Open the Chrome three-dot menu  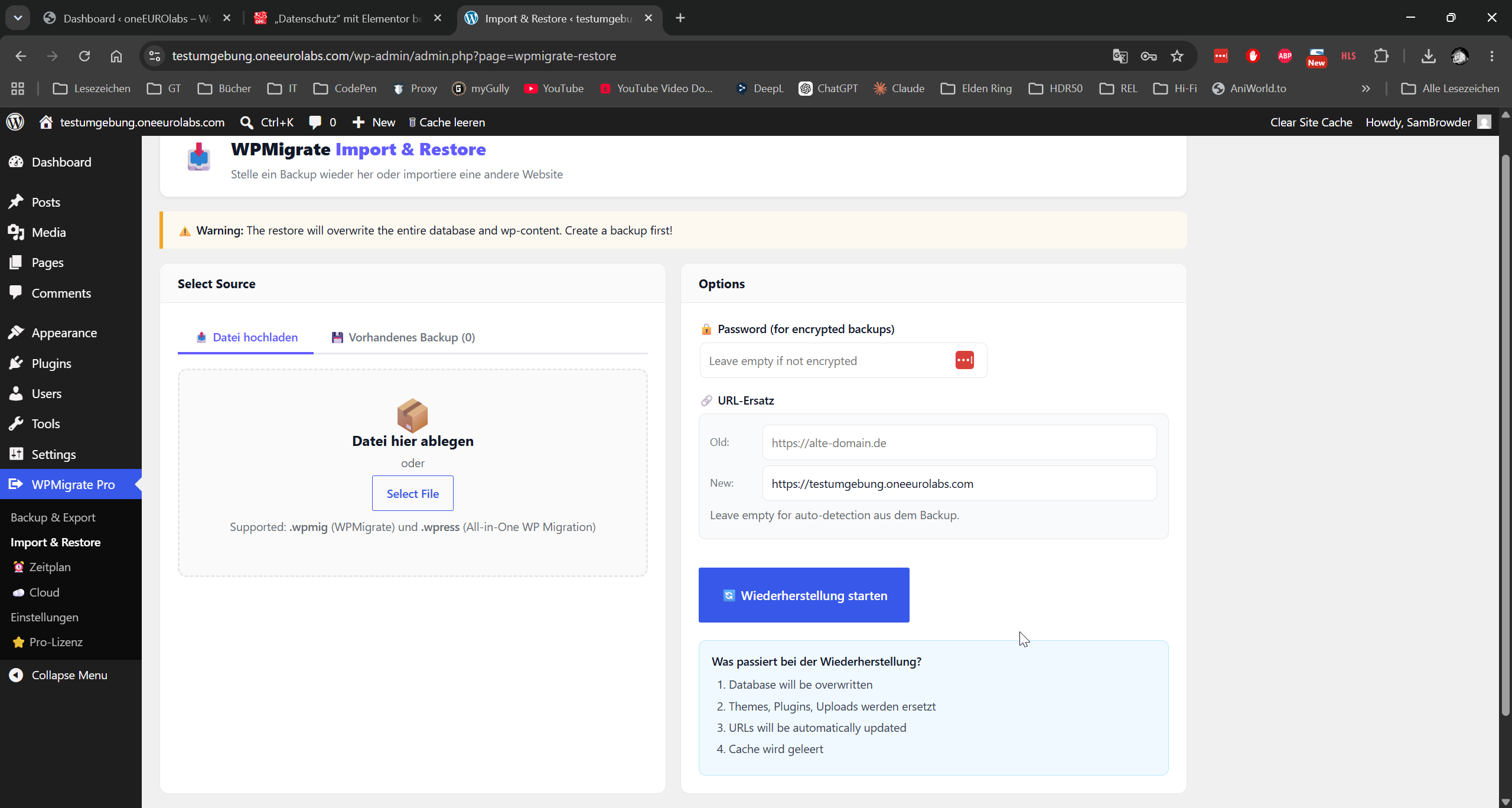tap(1492, 56)
